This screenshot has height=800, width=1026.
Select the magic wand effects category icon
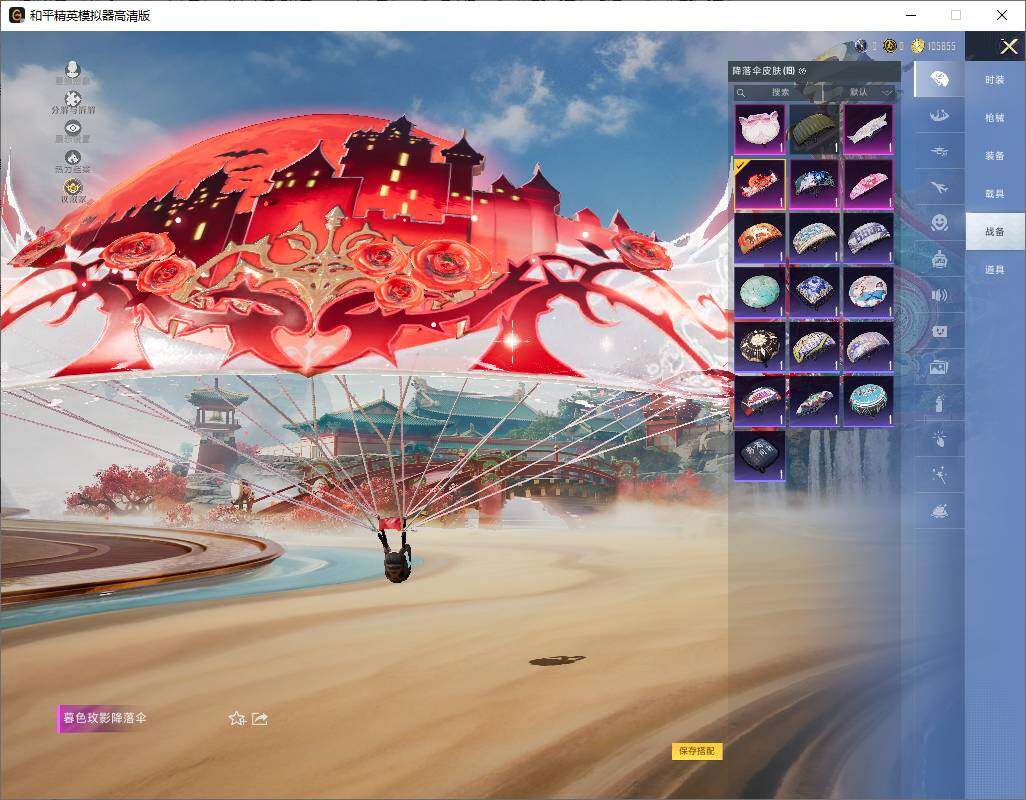click(x=938, y=475)
